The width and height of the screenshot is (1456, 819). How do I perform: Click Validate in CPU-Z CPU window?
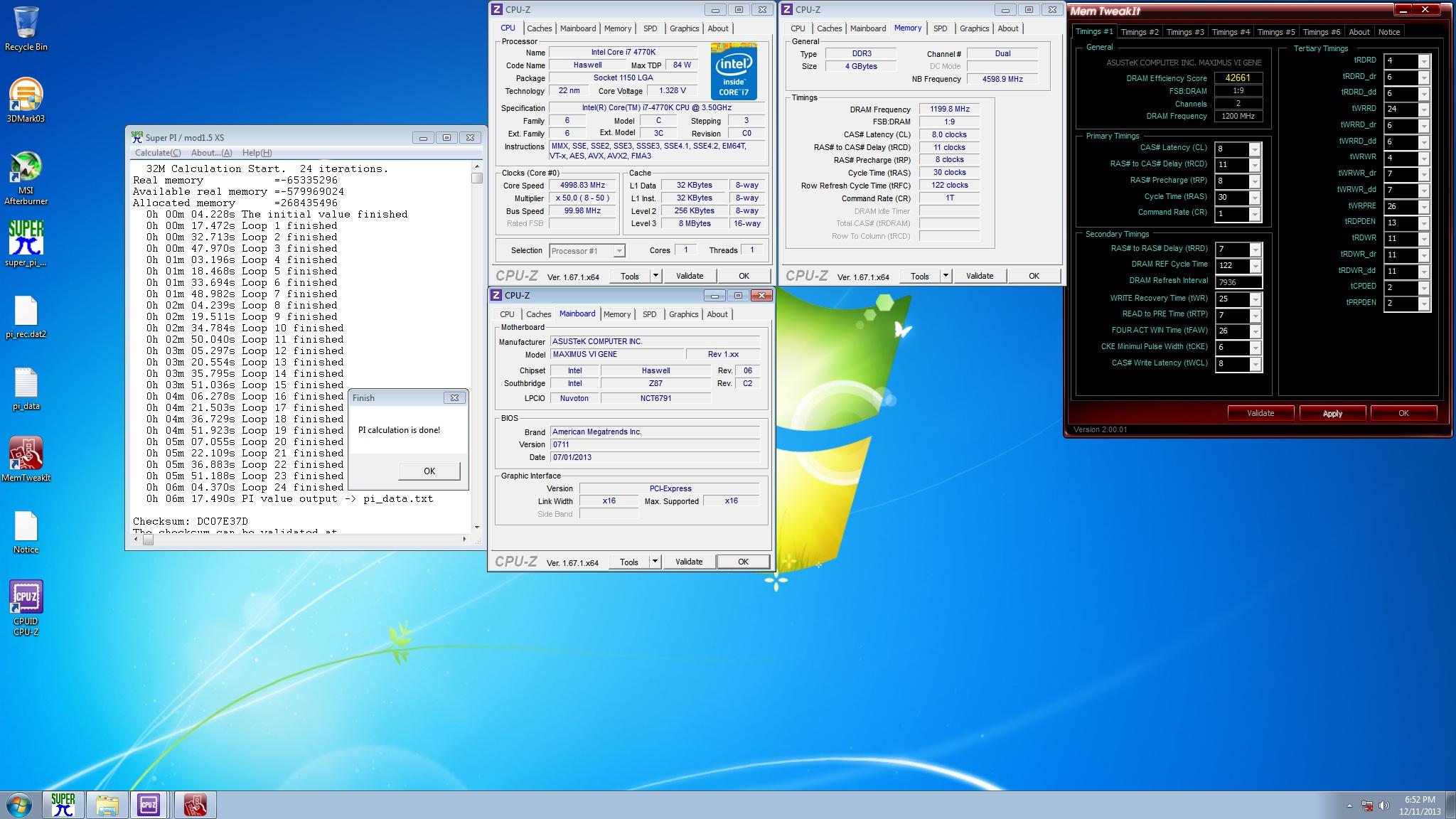point(690,276)
